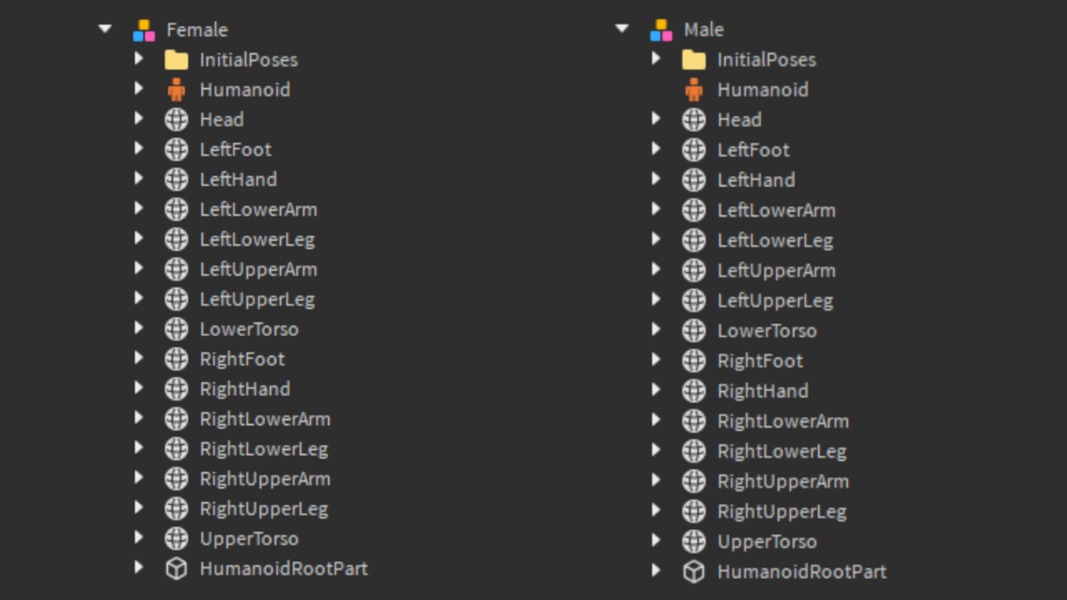Click the Female model icon
Screen dimensions: 1067x600
[x=144, y=30]
